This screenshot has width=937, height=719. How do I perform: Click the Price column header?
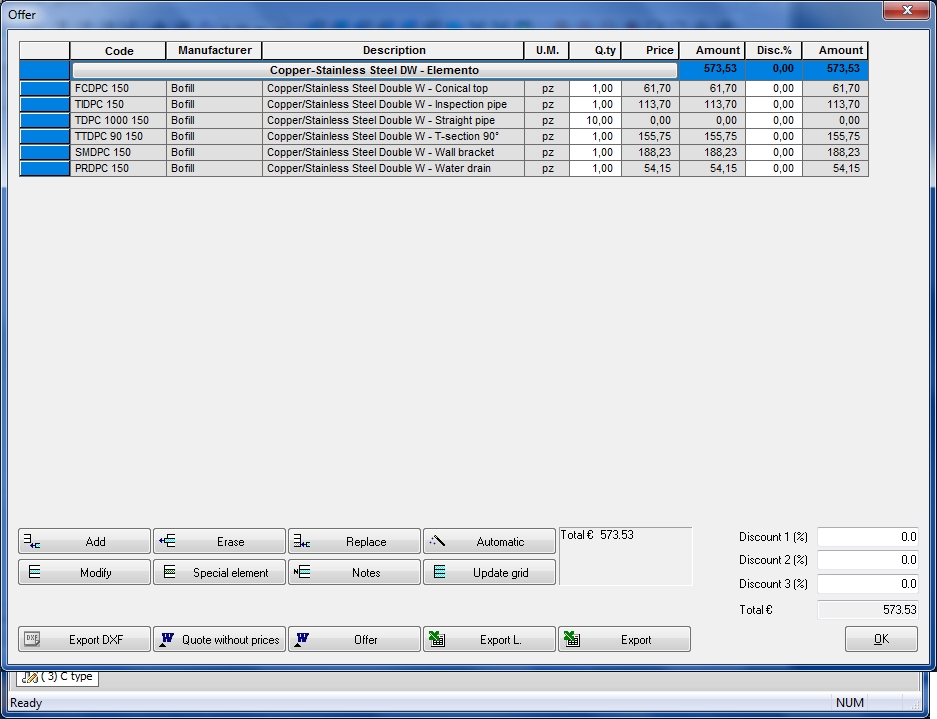coord(650,51)
